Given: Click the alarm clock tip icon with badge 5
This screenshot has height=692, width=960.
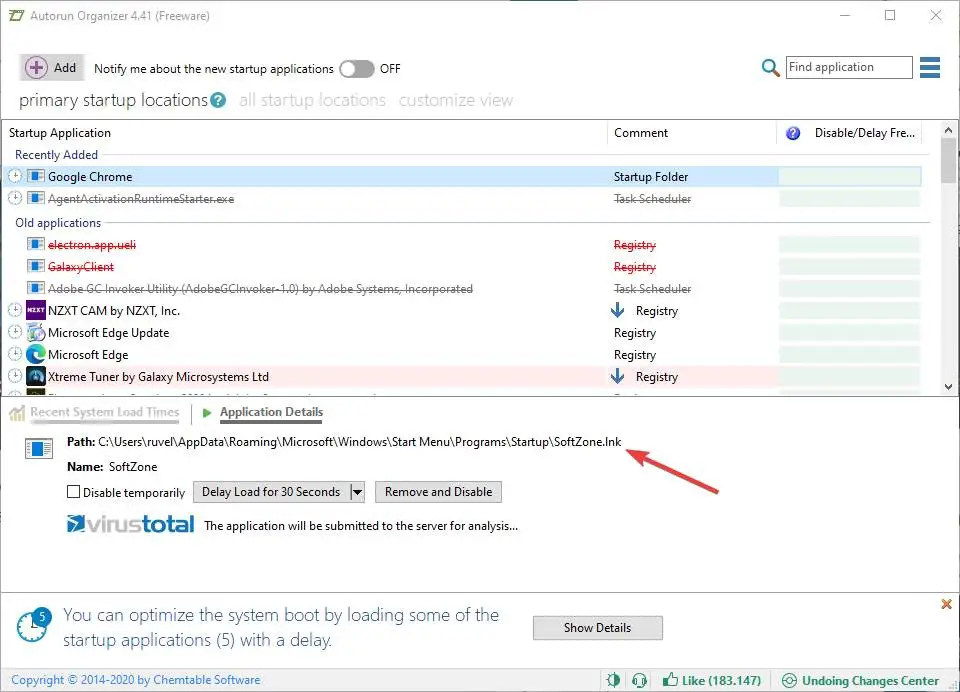Looking at the screenshot, I should tap(33, 626).
